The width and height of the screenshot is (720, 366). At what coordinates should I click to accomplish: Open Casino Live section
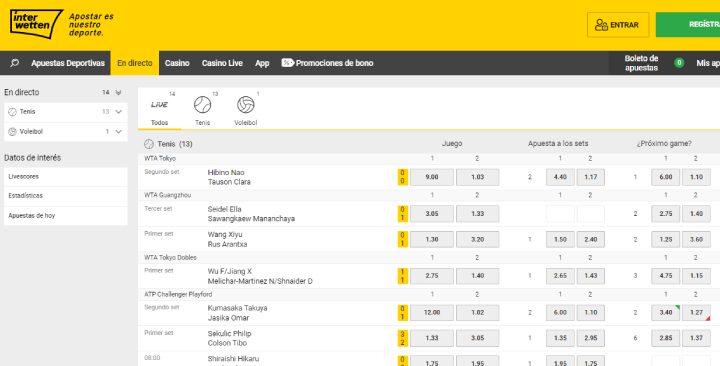coord(222,63)
